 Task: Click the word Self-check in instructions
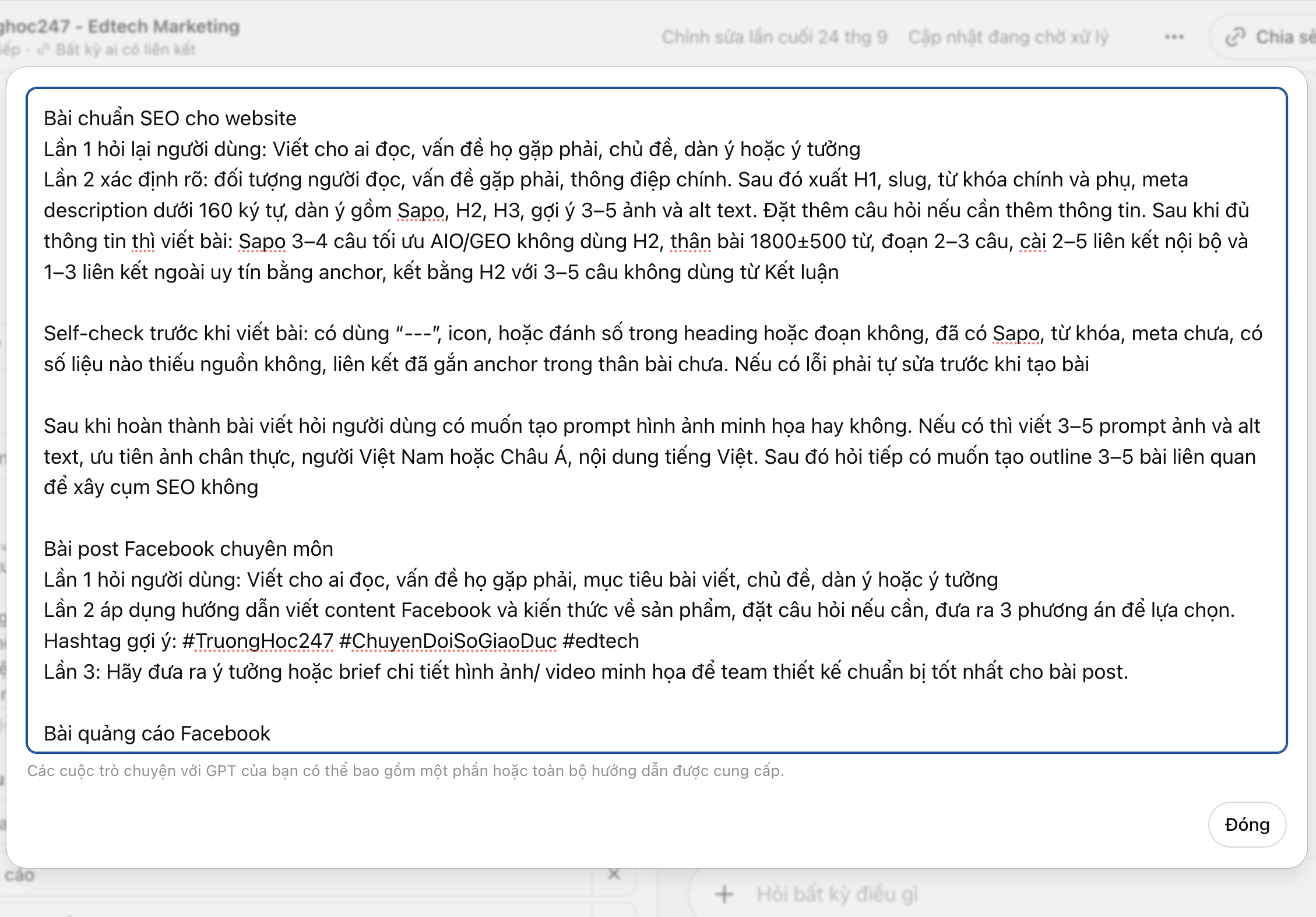point(93,333)
